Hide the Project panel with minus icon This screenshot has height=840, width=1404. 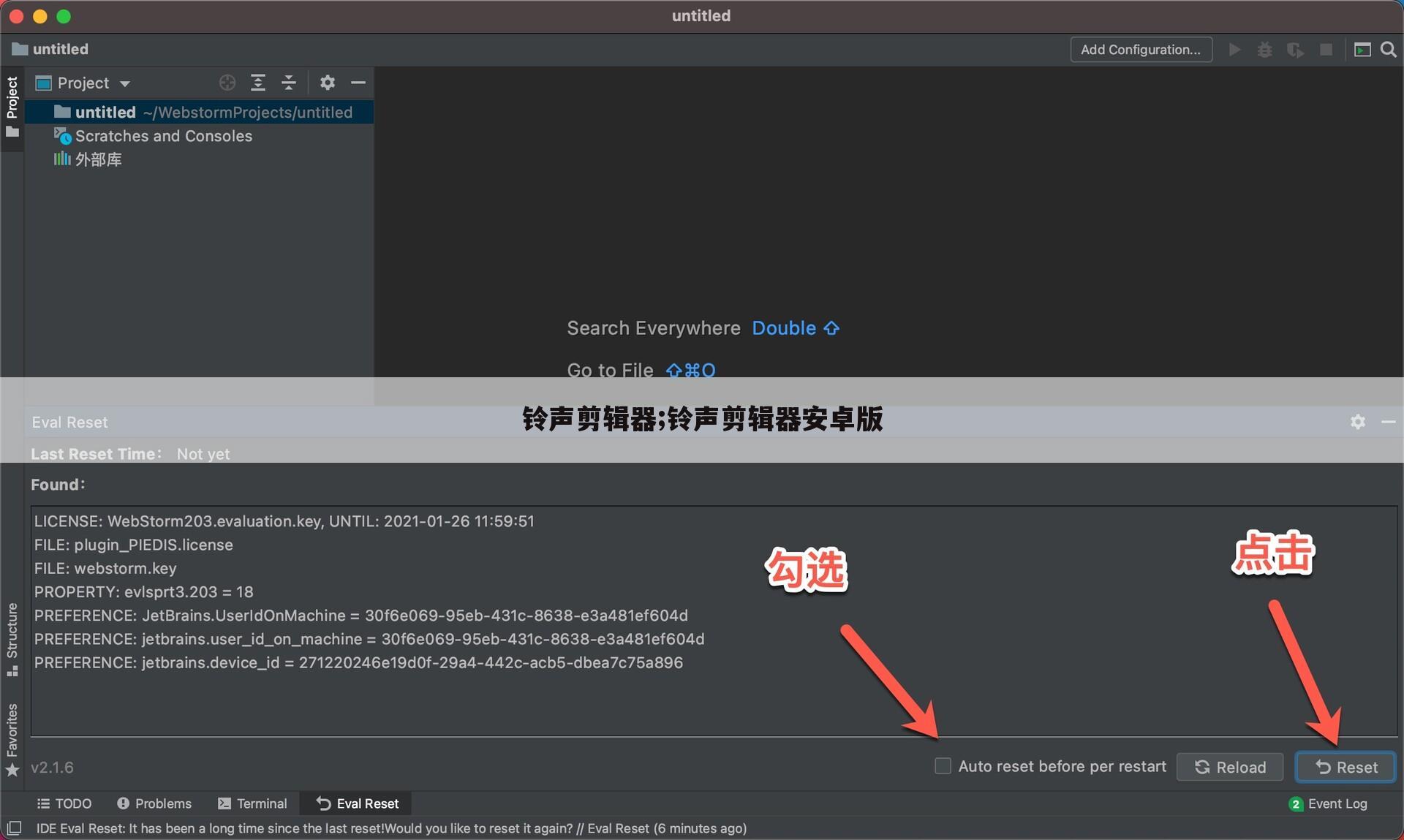pos(358,83)
